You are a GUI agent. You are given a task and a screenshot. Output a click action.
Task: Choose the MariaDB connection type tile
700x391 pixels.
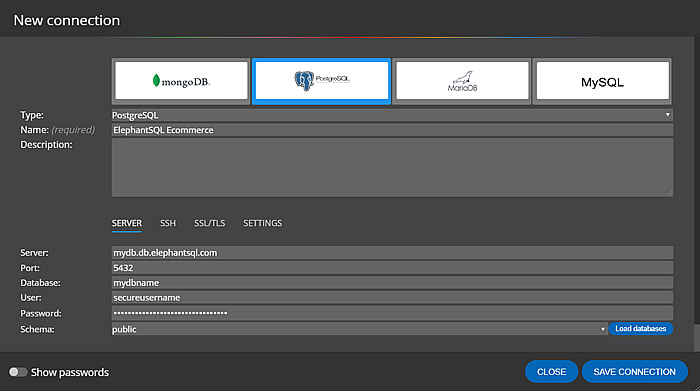tap(462, 81)
